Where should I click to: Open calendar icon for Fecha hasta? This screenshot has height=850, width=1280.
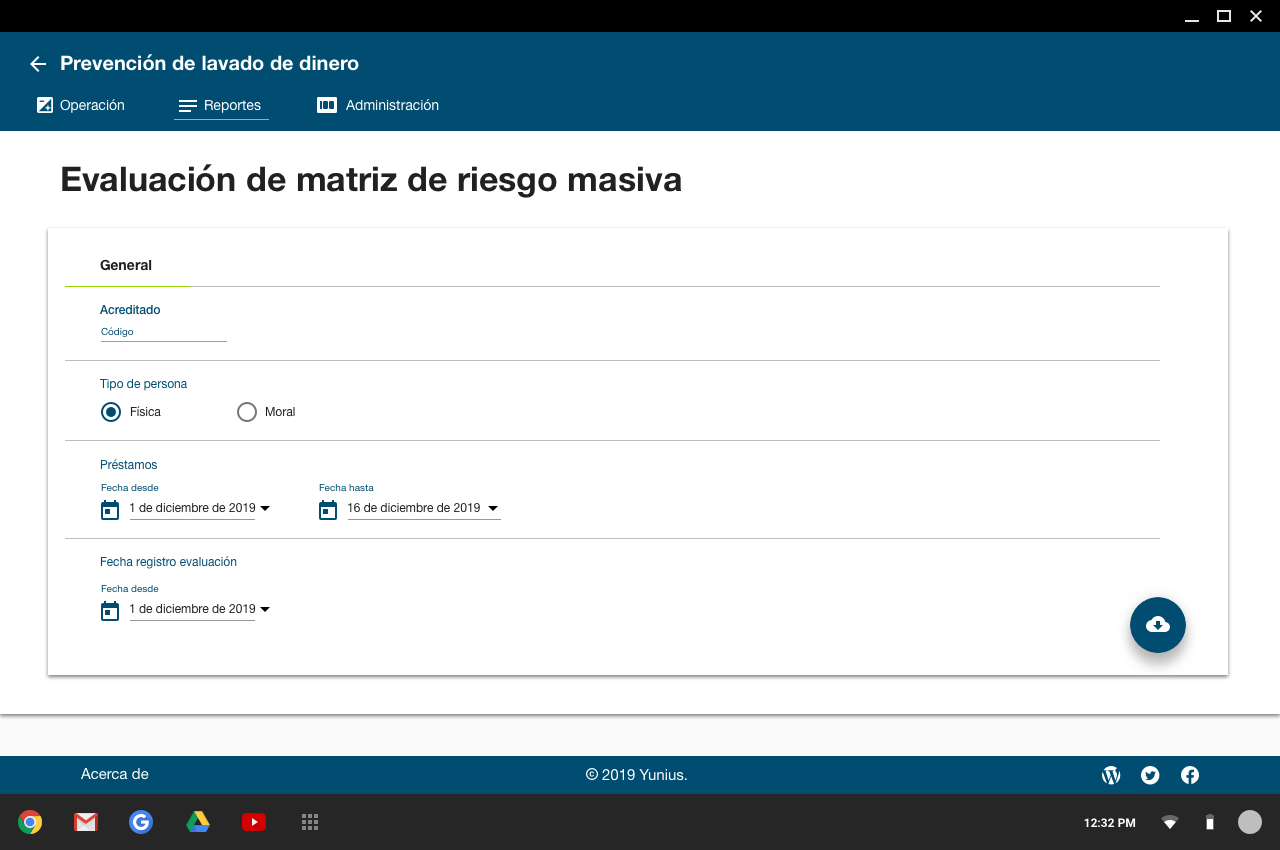coord(328,510)
